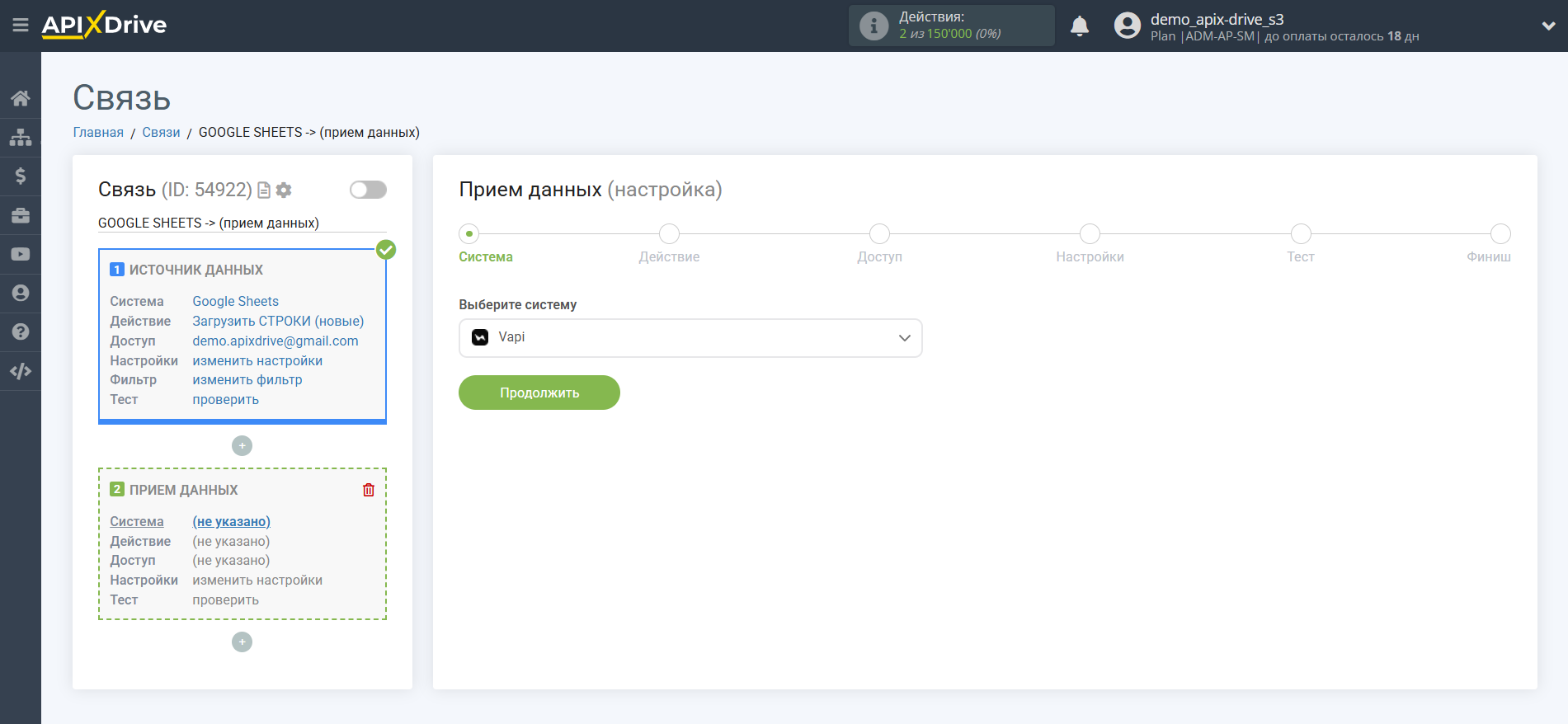Image resolution: width=1568 pixels, height=724 pixels.
Task: Click the user avatar icon
Action: (x=1127, y=26)
